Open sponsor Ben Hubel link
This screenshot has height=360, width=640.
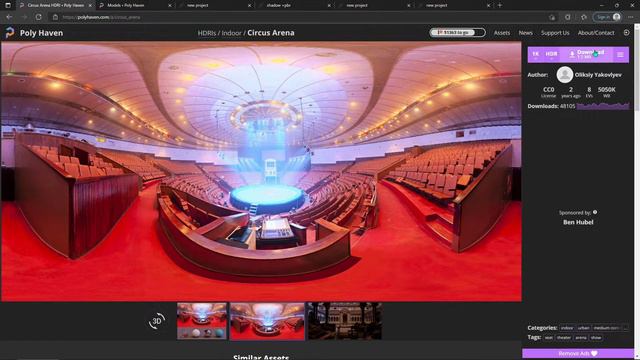click(x=578, y=222)
